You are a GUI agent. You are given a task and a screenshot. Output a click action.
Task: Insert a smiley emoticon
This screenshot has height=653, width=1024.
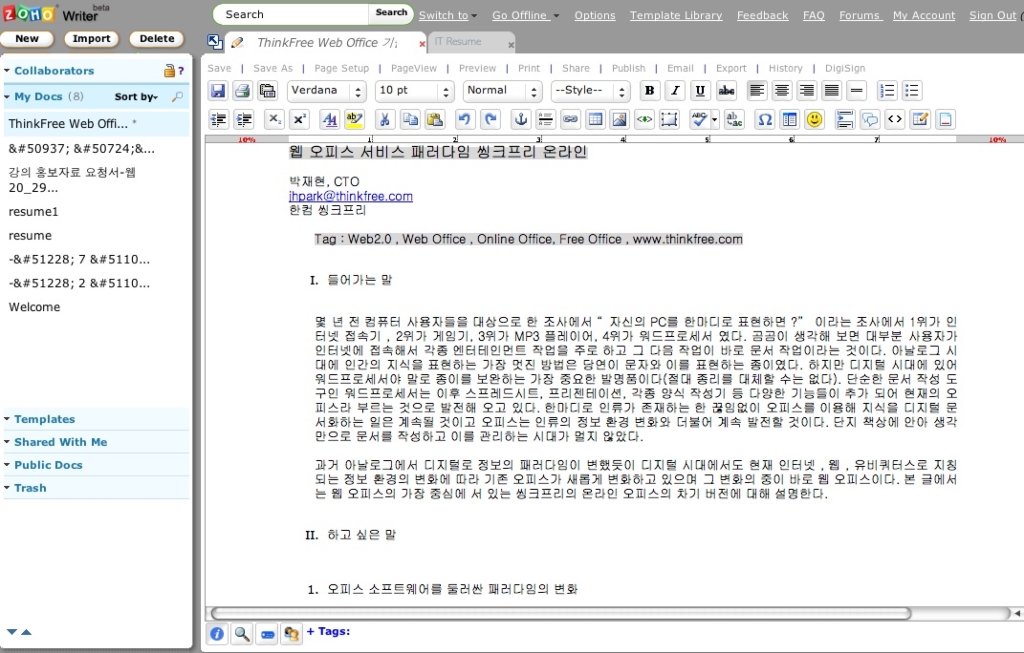click(x=814, y=119)
